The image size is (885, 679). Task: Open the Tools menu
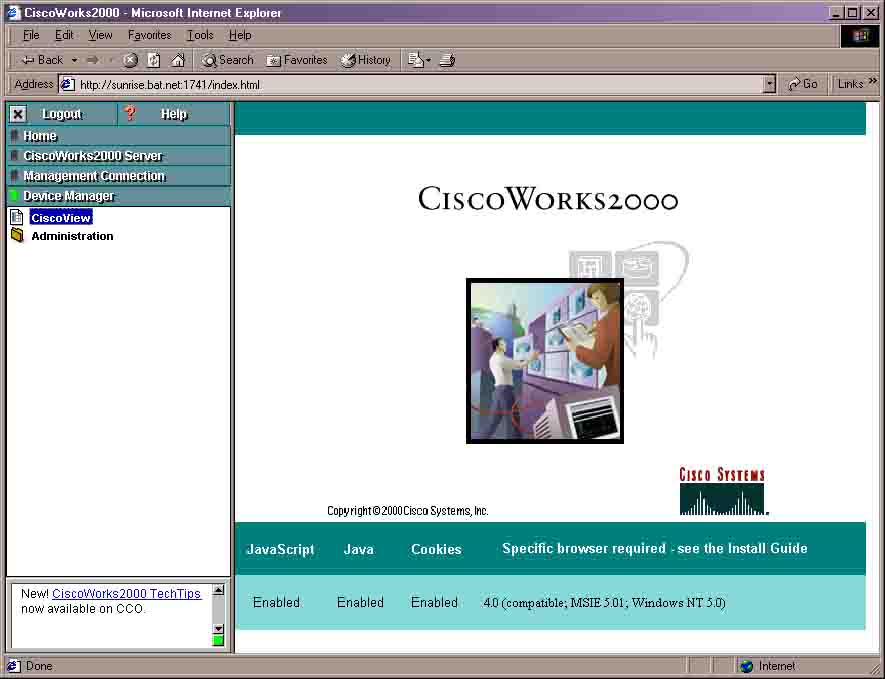click(200, 35)
